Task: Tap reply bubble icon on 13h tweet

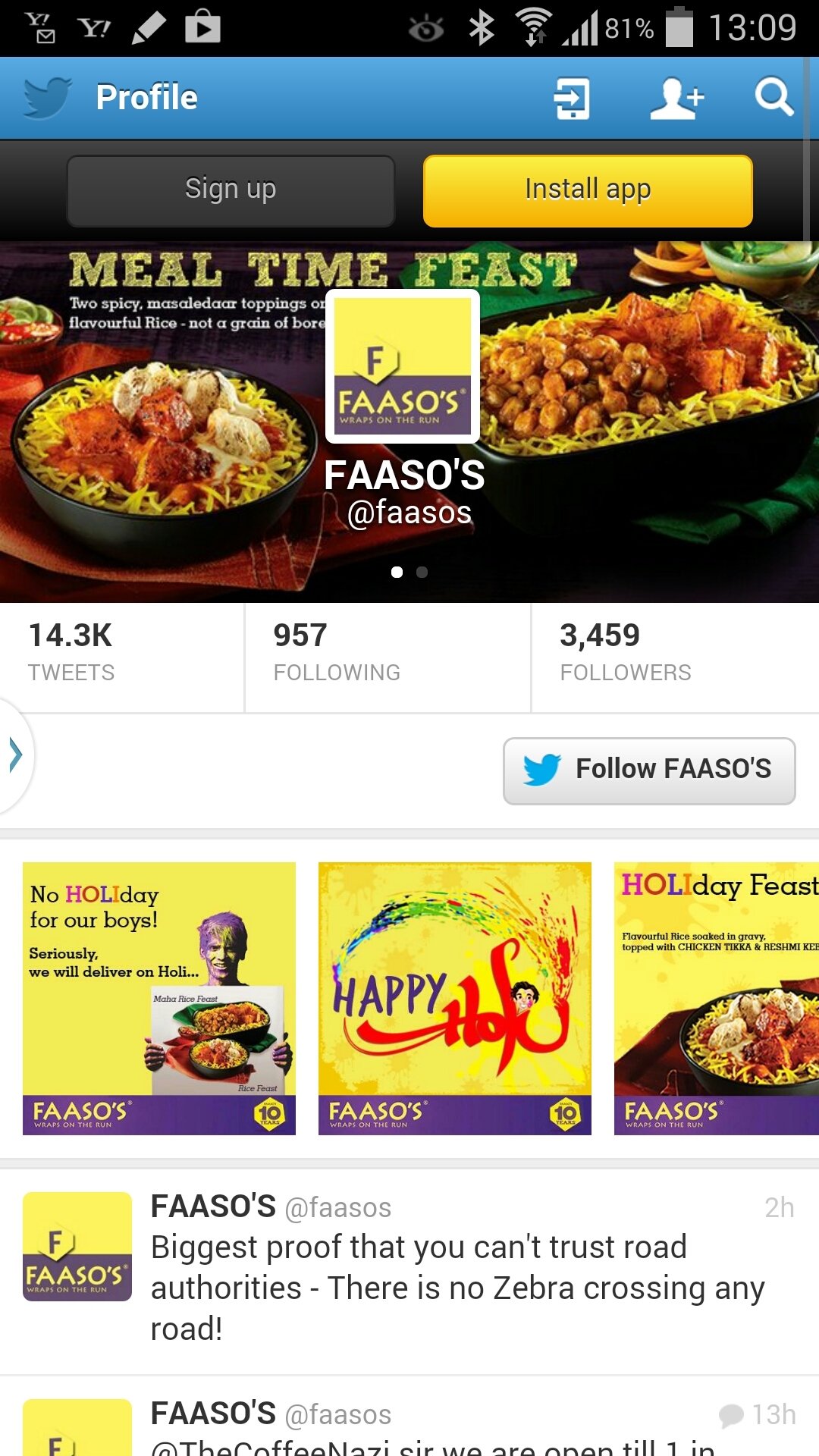Action: click(731, 1415)
